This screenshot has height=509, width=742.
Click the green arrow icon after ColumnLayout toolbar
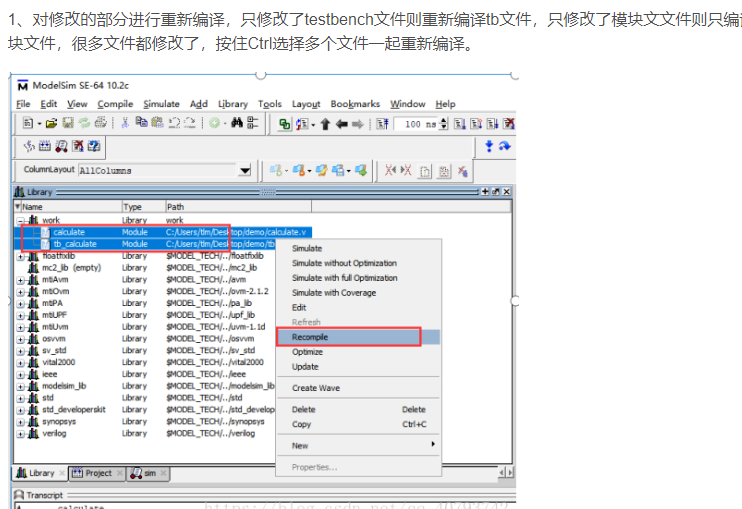tap(361, 170)
